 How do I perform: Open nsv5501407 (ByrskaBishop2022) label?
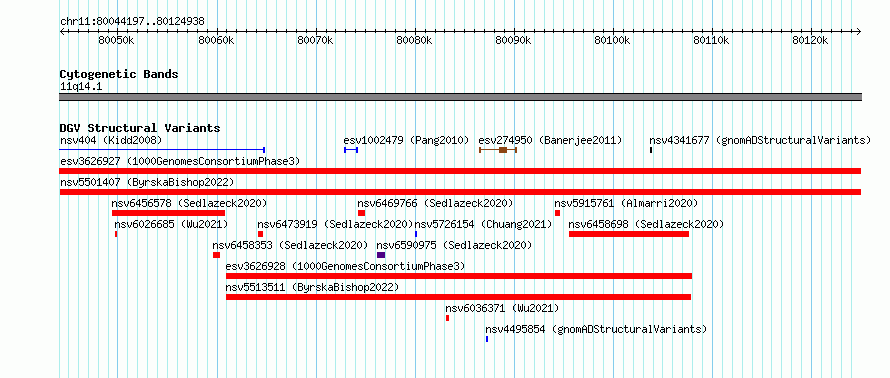(x=147, y=182)
